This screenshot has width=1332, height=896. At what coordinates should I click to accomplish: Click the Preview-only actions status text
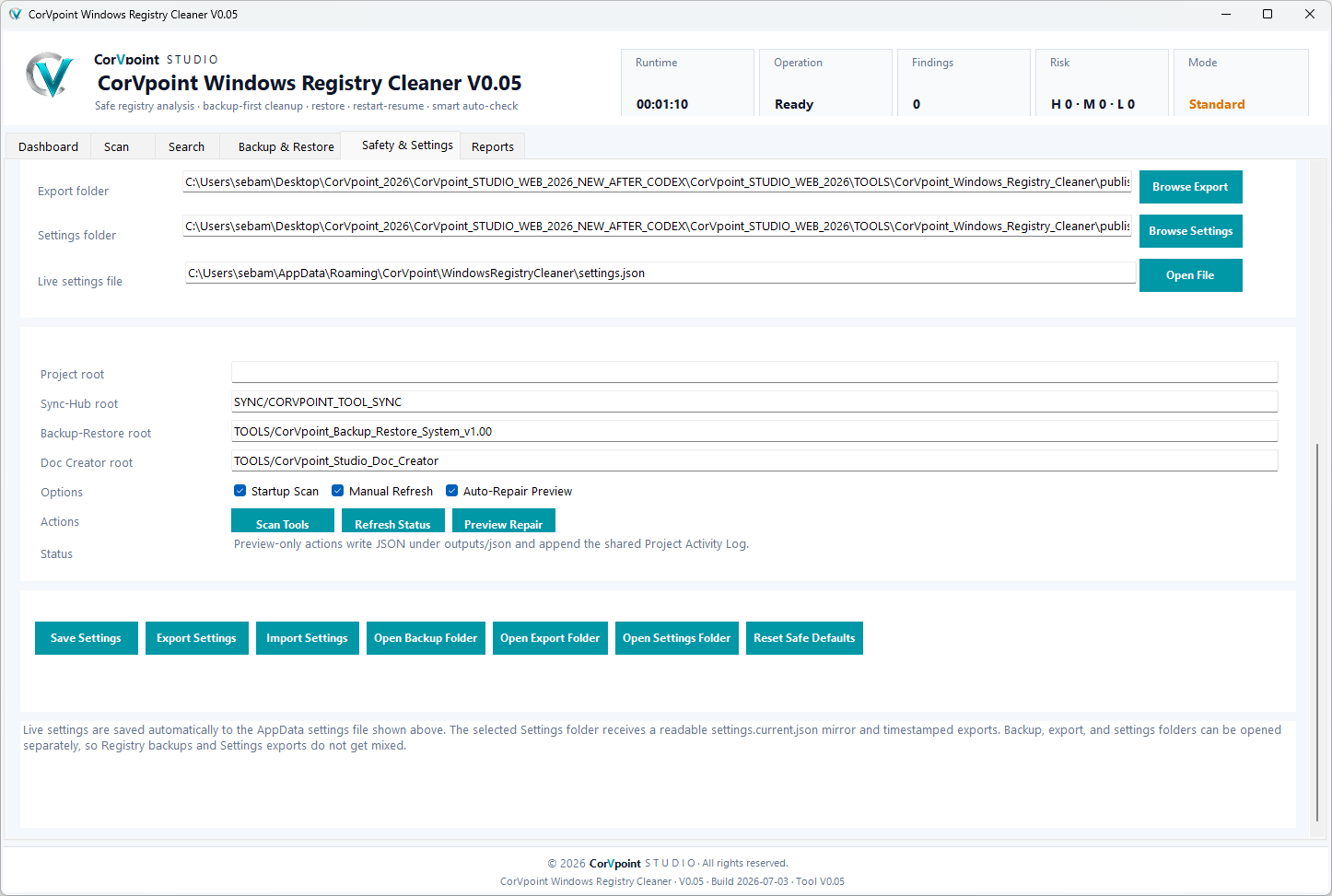(x=491, y=544)
